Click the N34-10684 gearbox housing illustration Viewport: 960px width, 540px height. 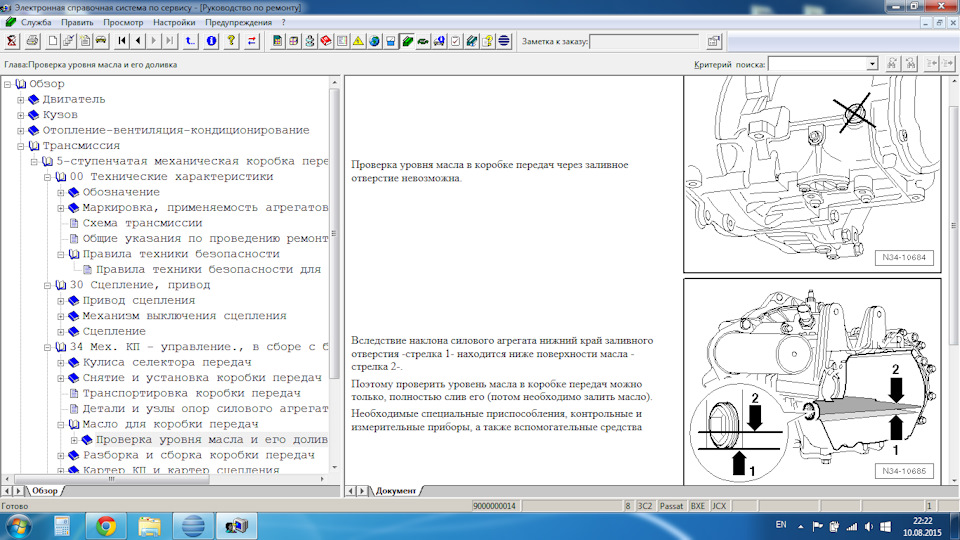(x=812, y=174)
